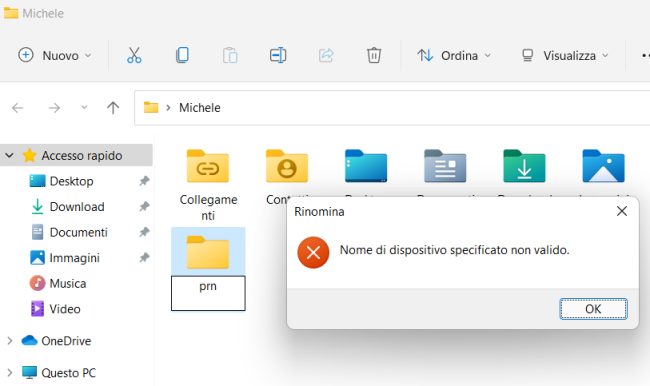Viewport: 650px width, 386px height.
Task: Select the Immagini pictures folder icon
Action: [x=603, y=166]
